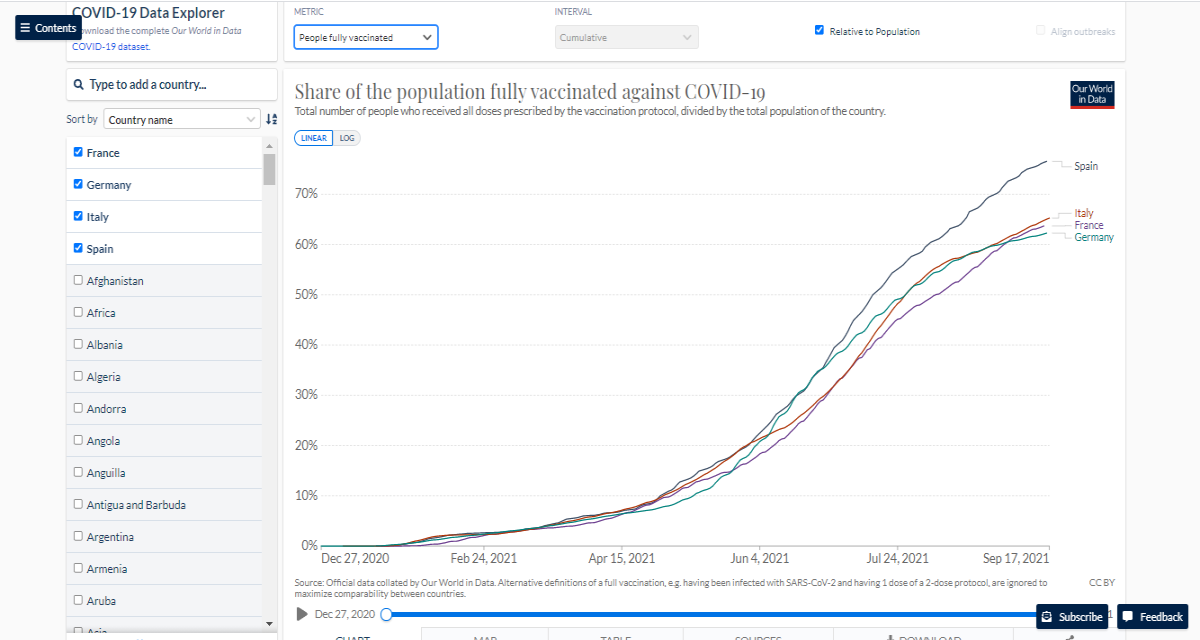Open the Feedback chat button

click(x=1153, y=617)
